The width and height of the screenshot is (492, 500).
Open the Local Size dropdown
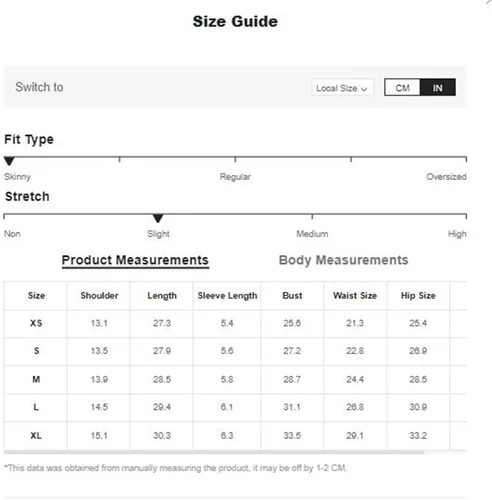(342, 88)
